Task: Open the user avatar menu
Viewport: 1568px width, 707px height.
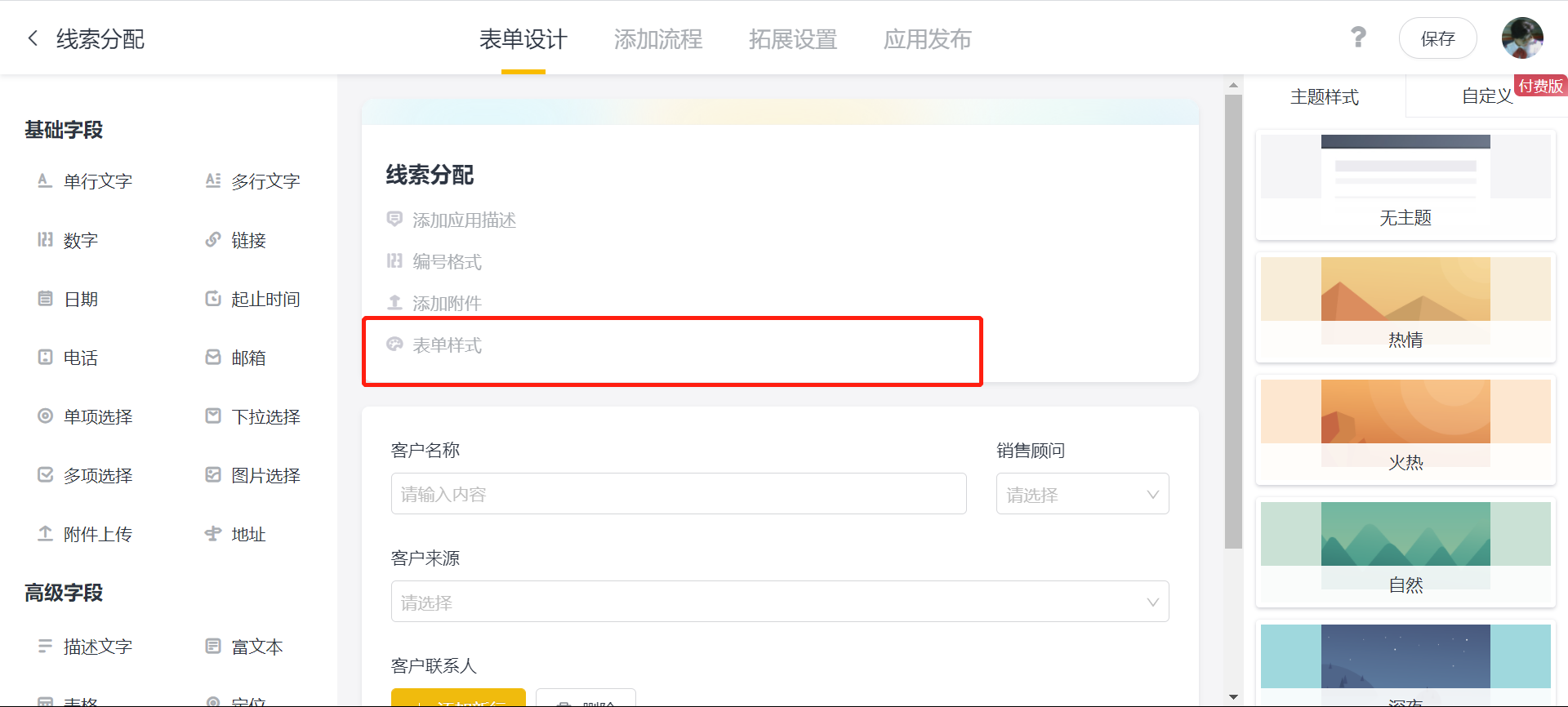Action: click(x=1522, y=38)
